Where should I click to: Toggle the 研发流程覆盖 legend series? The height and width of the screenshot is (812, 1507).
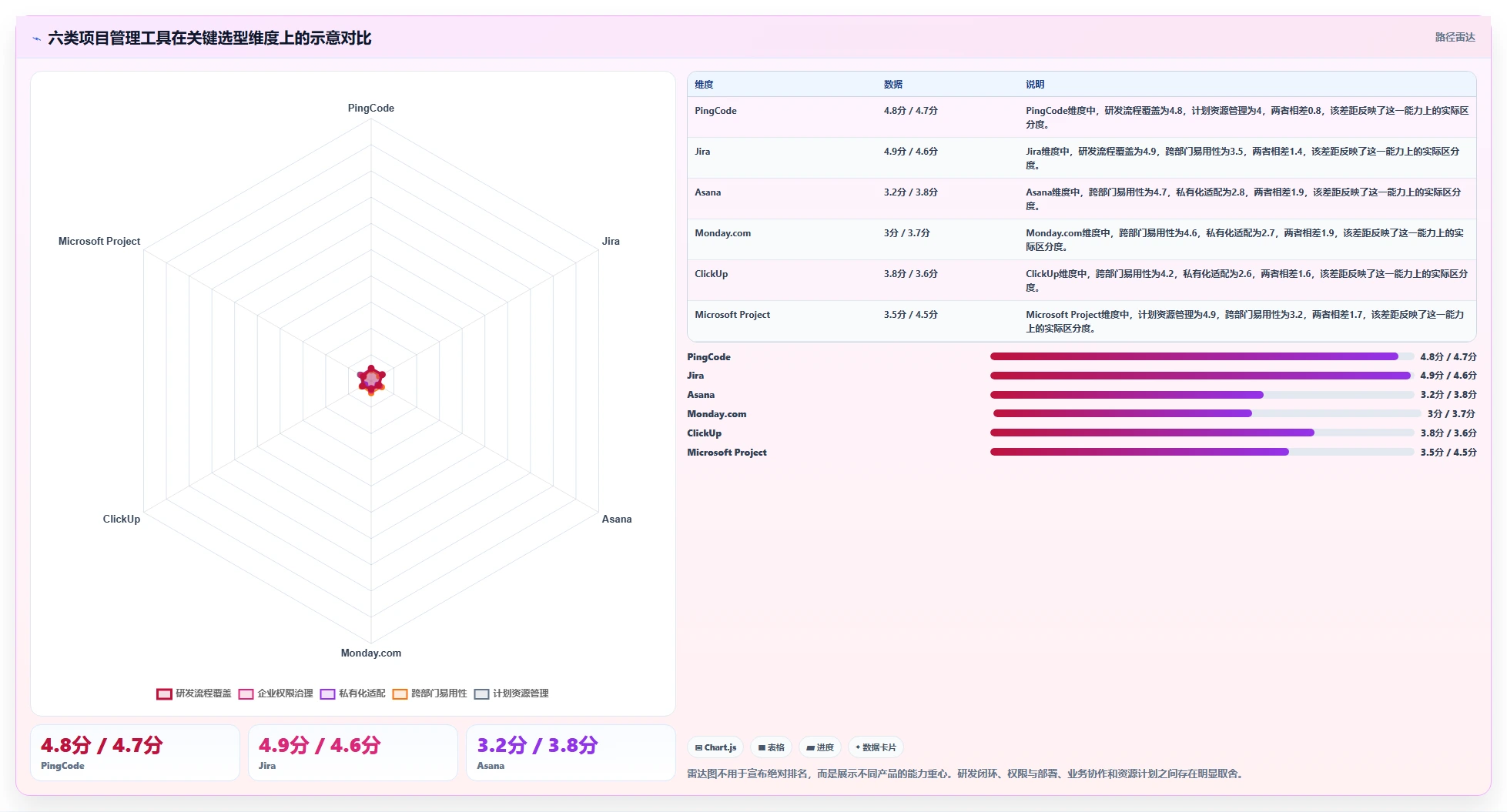pyautogui.click(x=194, y=693)
